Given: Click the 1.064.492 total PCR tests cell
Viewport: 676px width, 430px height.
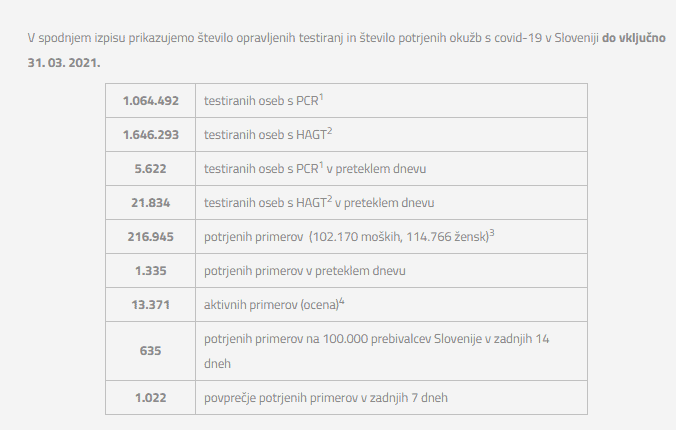Looking at the screenshot, I should point(150,101).
